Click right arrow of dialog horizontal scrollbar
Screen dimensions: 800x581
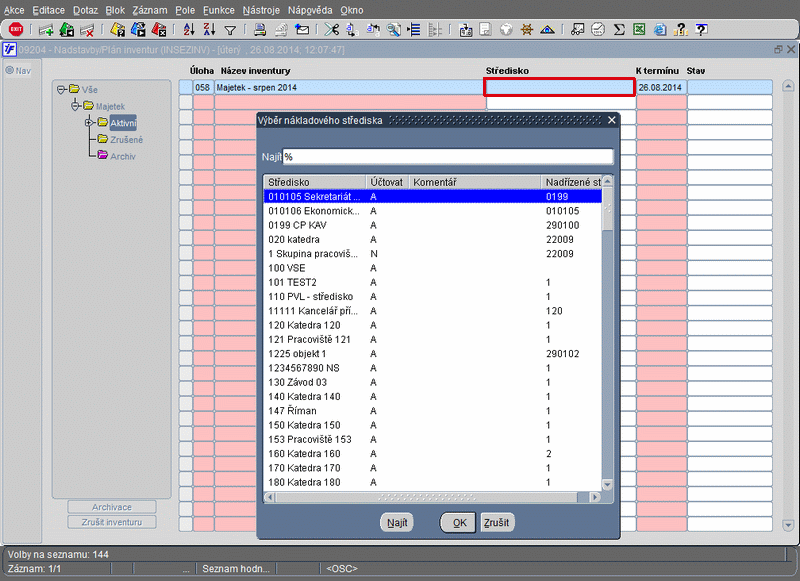click(x=594, y=497)
